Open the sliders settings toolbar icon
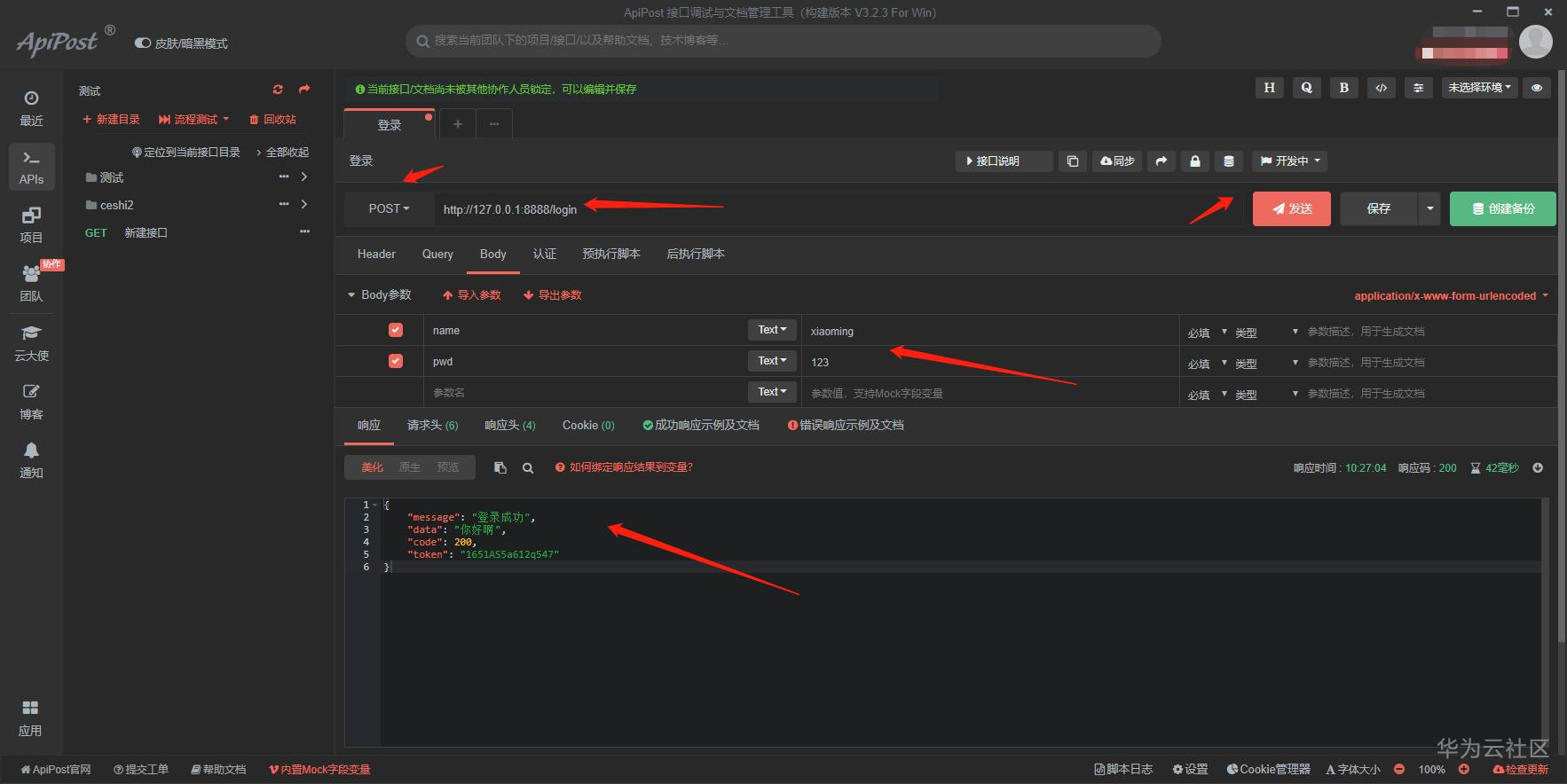The width and height of the screenshot is (1567, 784). tap(1418, 88)
